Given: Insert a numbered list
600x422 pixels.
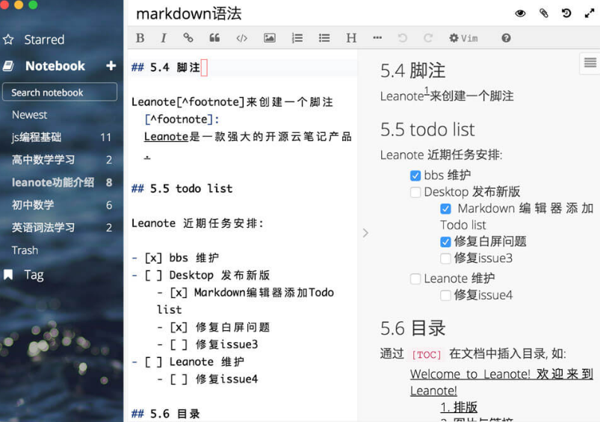Looking at the screenshot, I should coord(297,38).
